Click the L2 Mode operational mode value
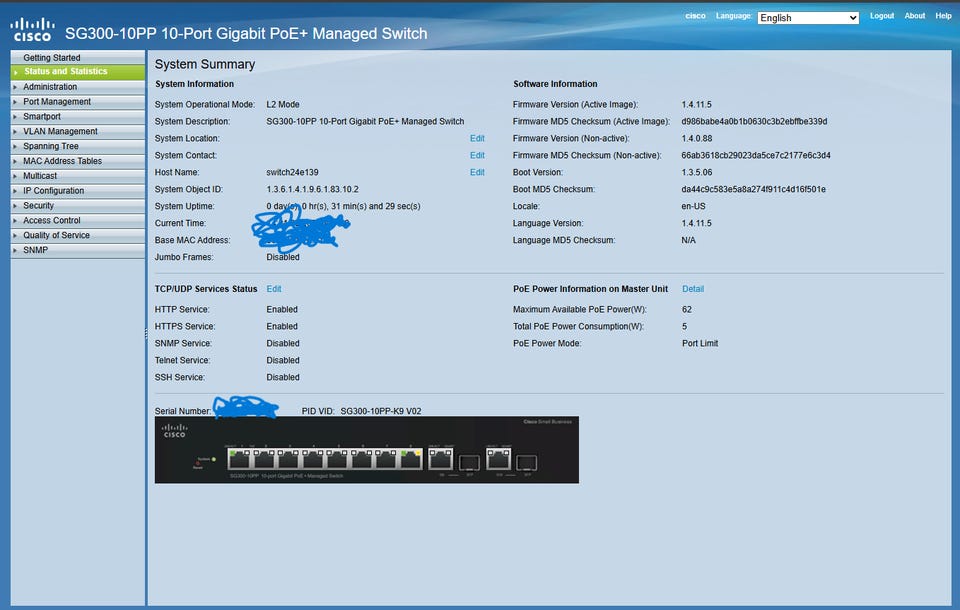The image size is (960, 610). pyautogui.click(x=283, y=105)
